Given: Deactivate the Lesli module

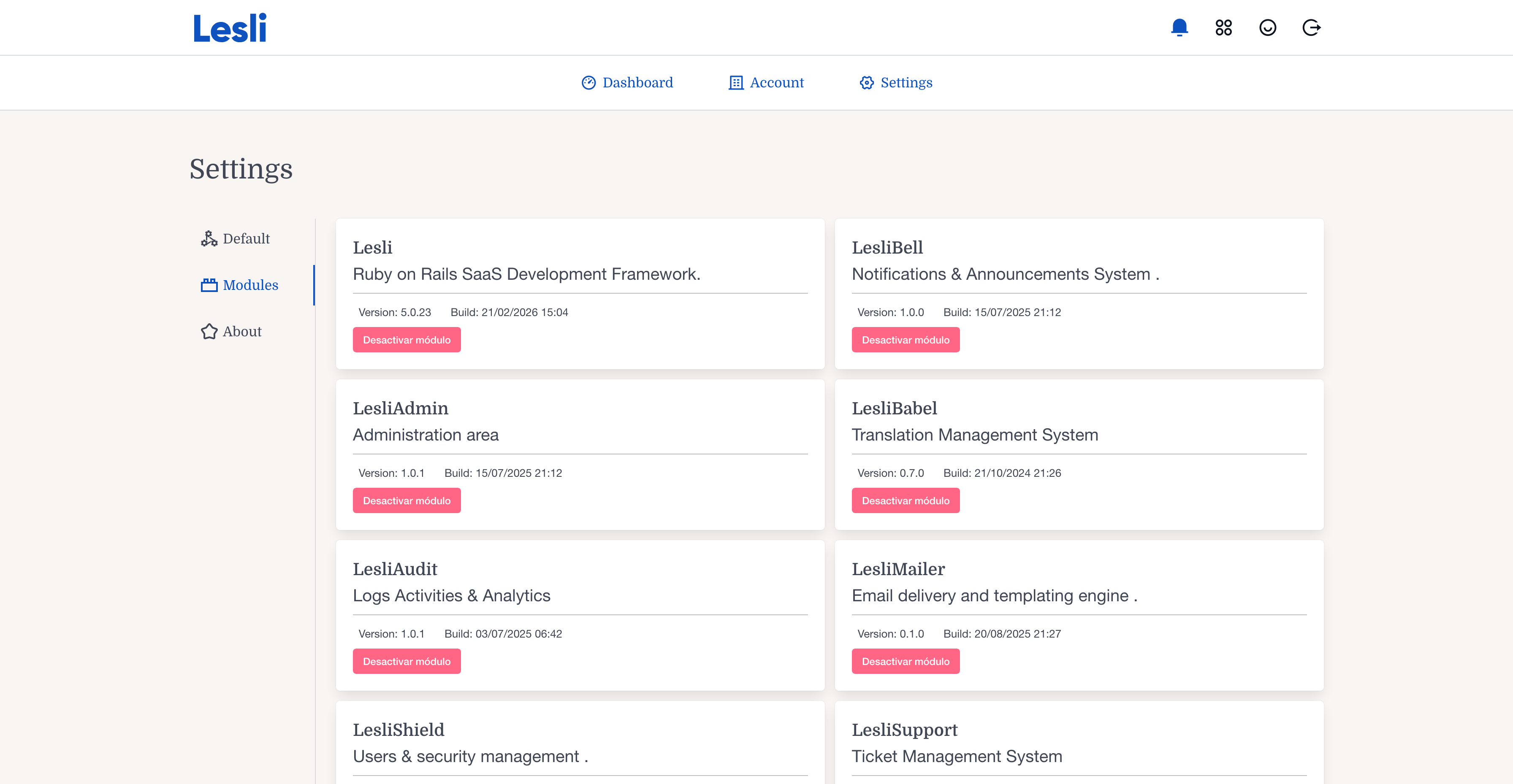Looking at the screenshot, I should click(407, 340).
